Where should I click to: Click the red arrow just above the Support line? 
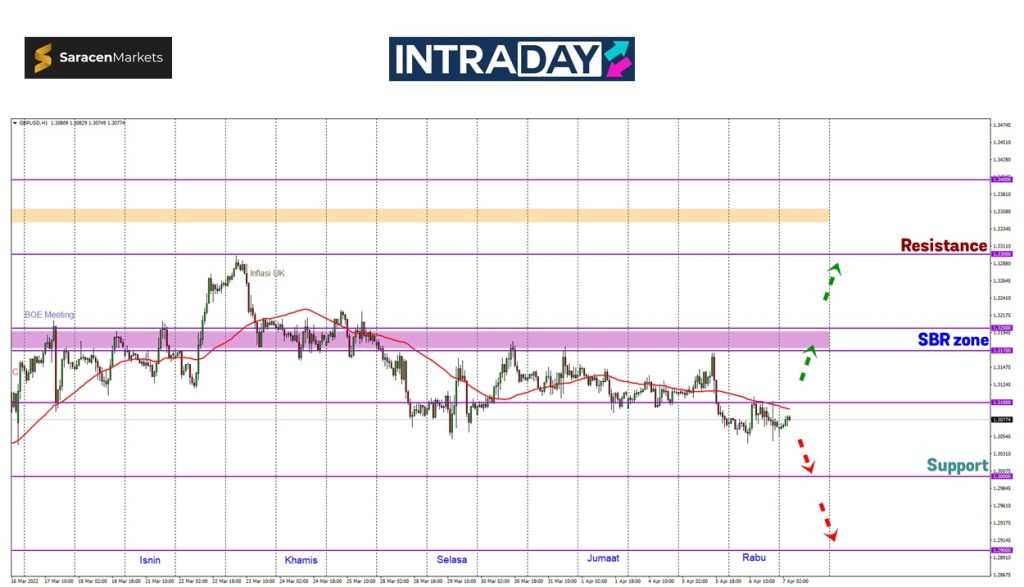coord(804,455)
